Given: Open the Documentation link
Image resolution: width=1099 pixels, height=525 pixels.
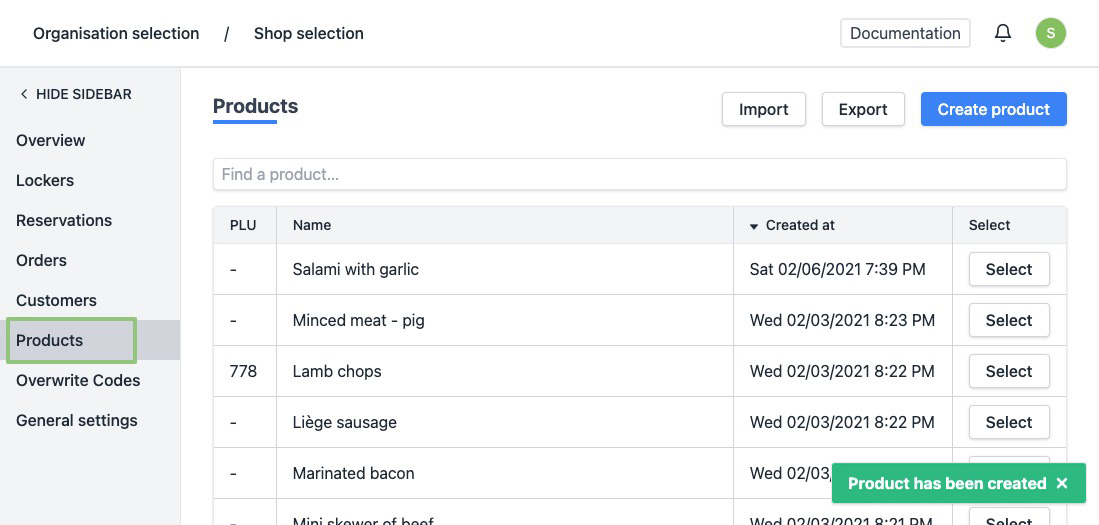Looking at the screenshot, I should pyautogui.click(x=905, y=33).
